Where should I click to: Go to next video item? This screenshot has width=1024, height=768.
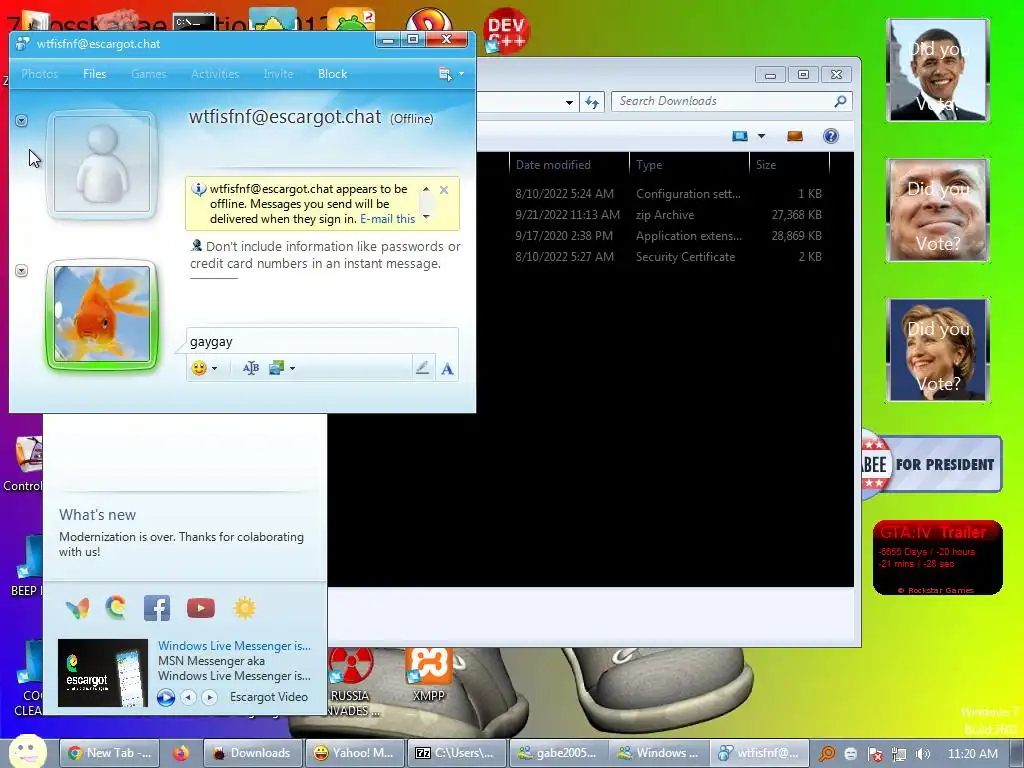(x=209, y=697)
